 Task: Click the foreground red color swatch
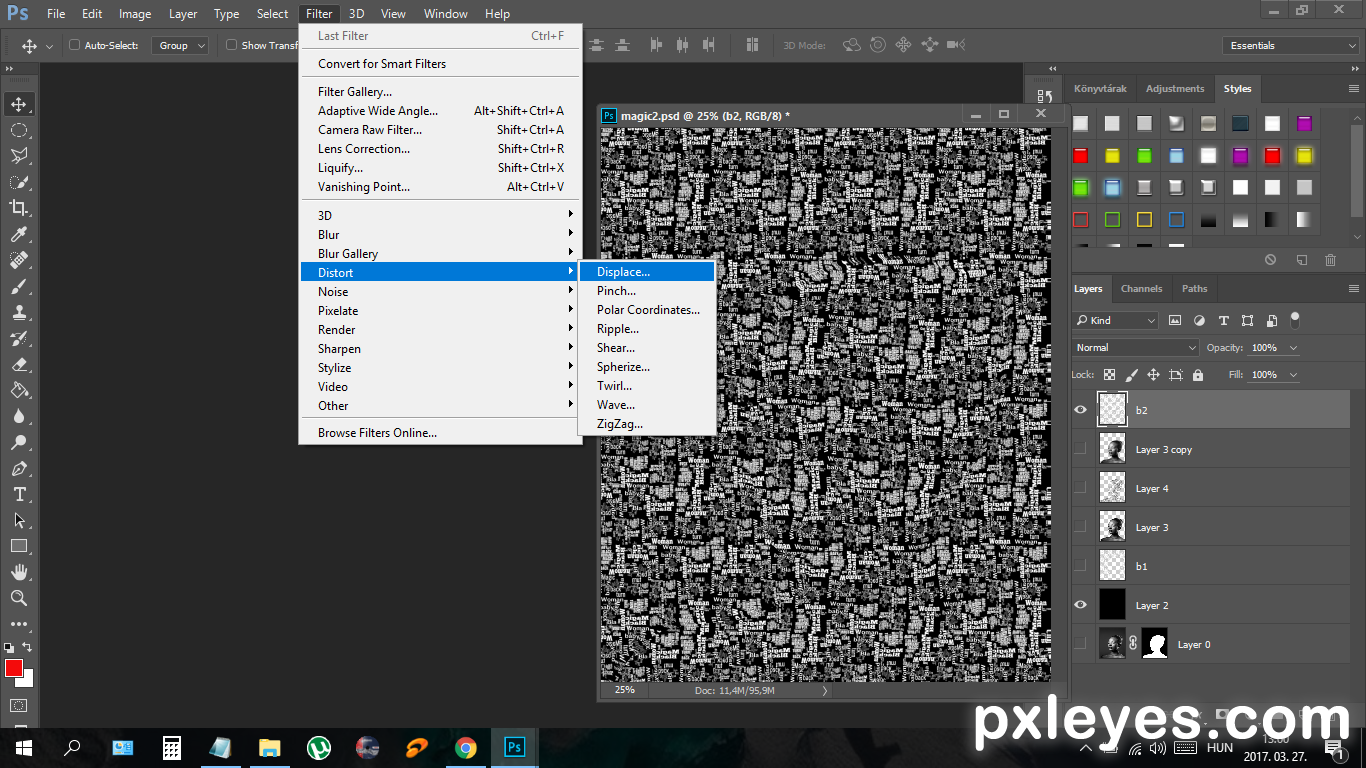coord(14,668)
